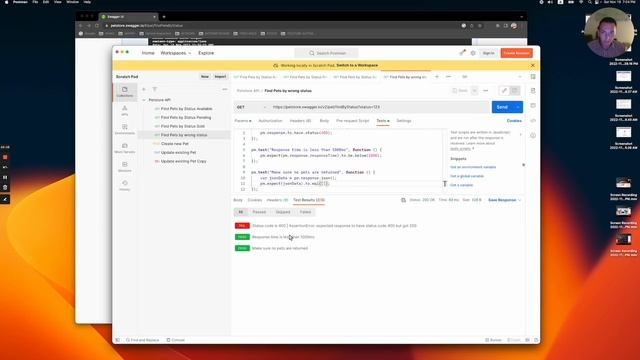This screenshot has width=640, height=360.
Task: Switch to the response Body tab
Action: click(x=238, y=200)
